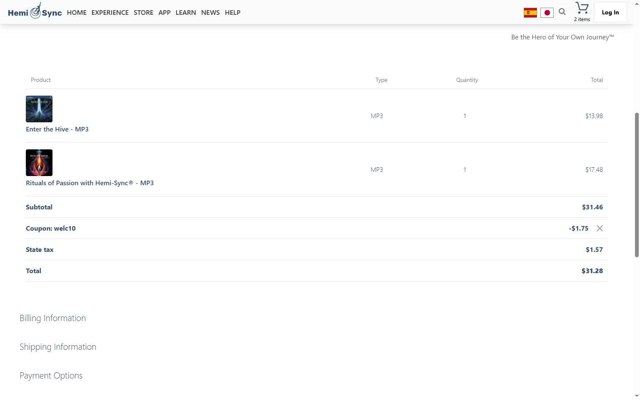Click the $17.48 price
The height and width of the screenshot is (400, 640).
[594, 169]
